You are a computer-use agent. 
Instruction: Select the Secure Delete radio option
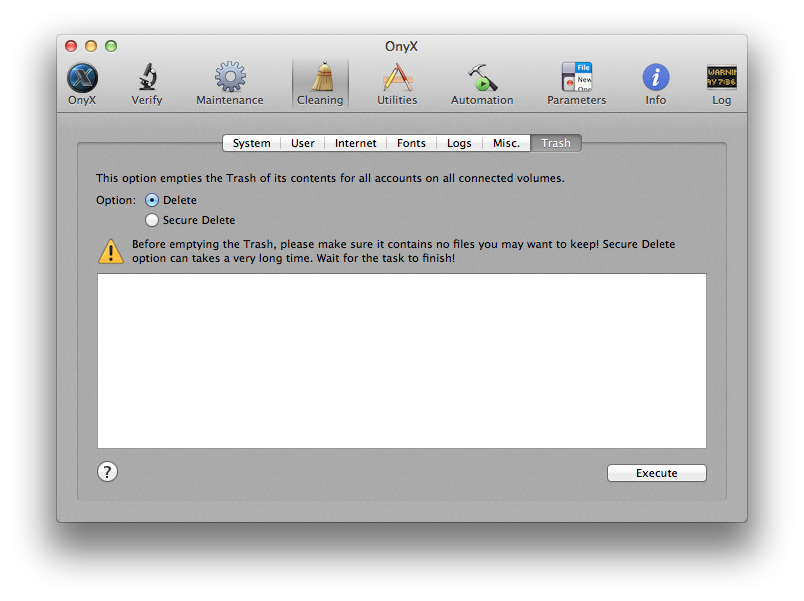pyautogui.click(x=152, y=220)
